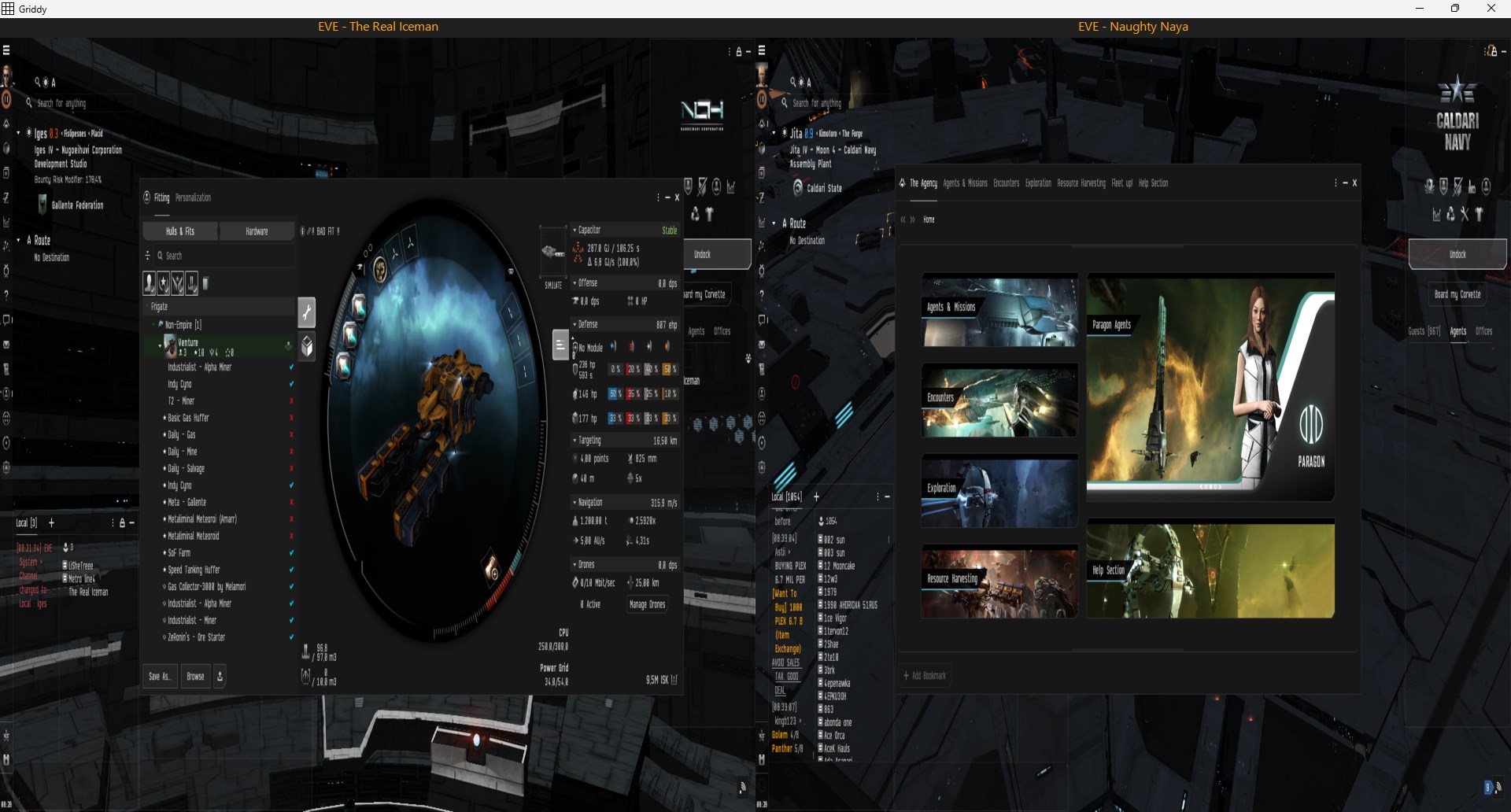Collapse the Non-Empire [1] group
The image size is (1511, 812).
[153, 325]
